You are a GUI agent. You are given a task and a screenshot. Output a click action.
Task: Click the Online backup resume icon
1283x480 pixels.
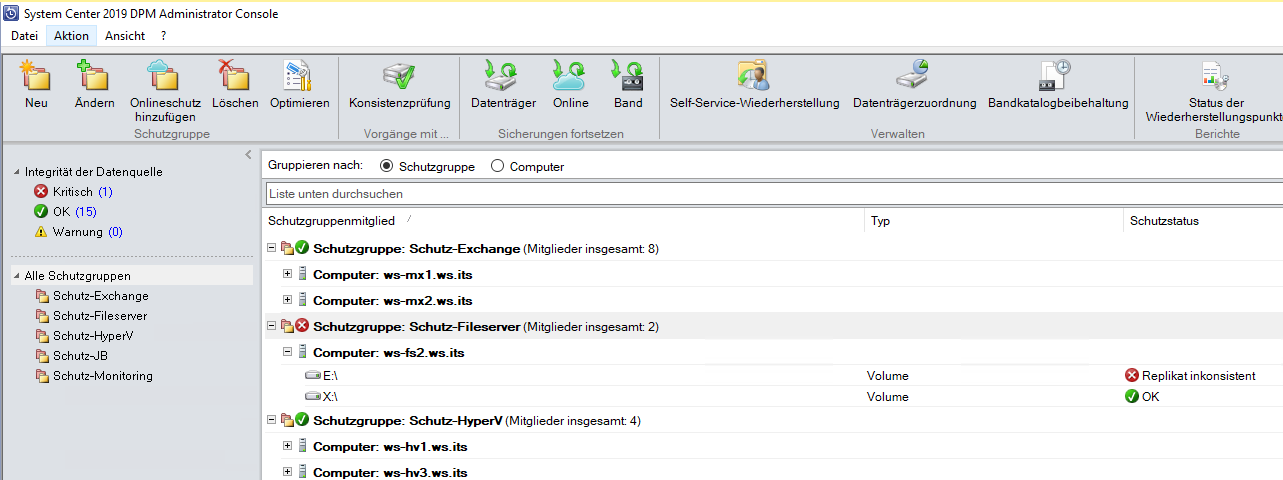tap(570, 76)
